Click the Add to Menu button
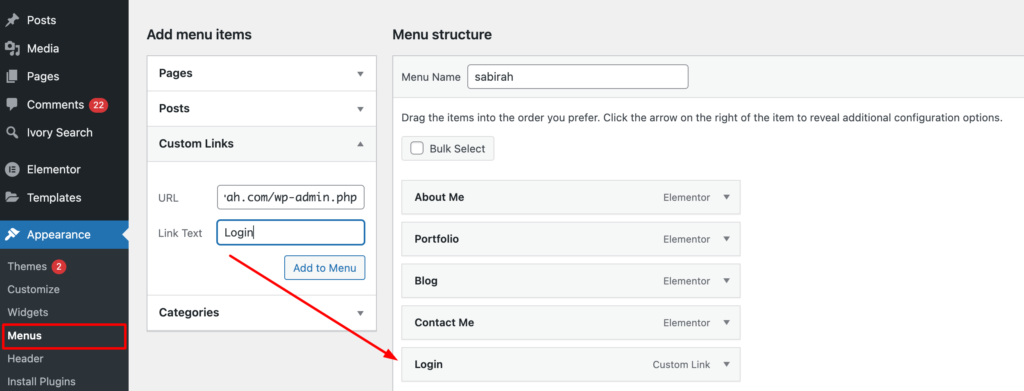 tap(325, 268)
